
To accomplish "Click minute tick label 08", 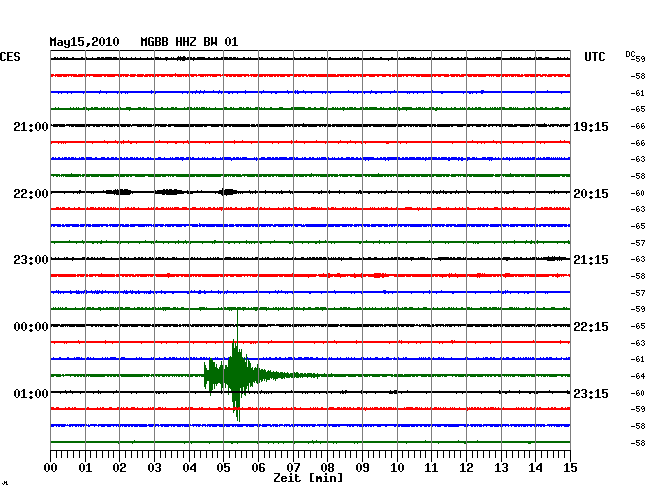I will (x=327, y=468).
